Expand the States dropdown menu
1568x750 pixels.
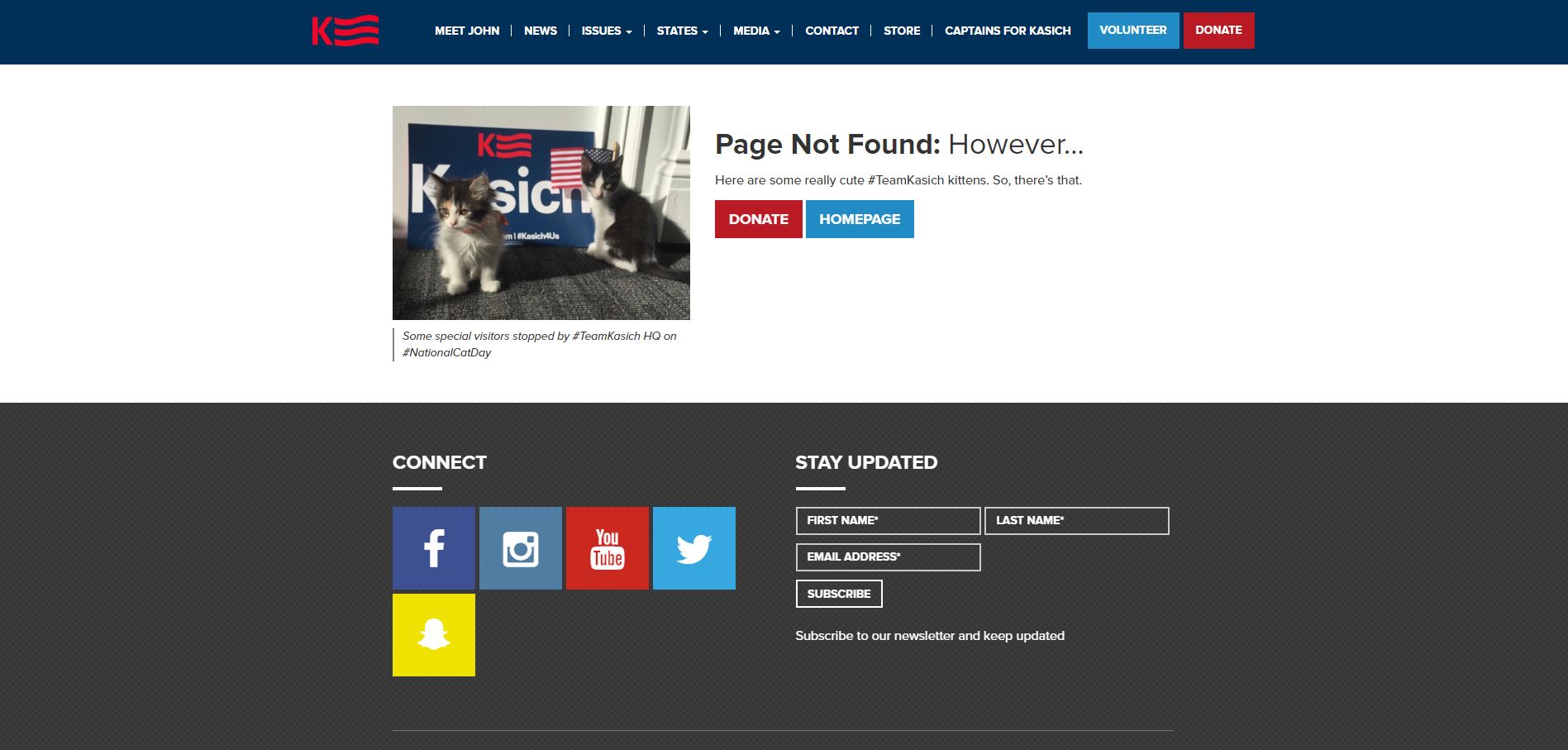coord(682,31)
